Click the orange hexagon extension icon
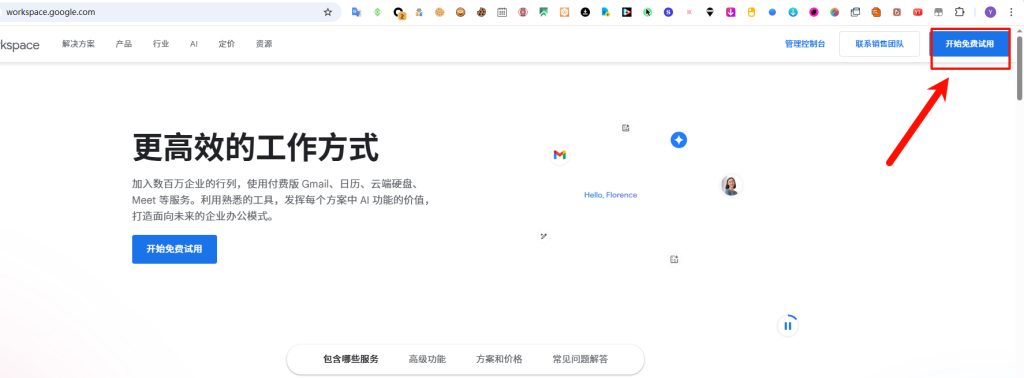This screenshot has width=1024, height=378. (x=876, y=12)
